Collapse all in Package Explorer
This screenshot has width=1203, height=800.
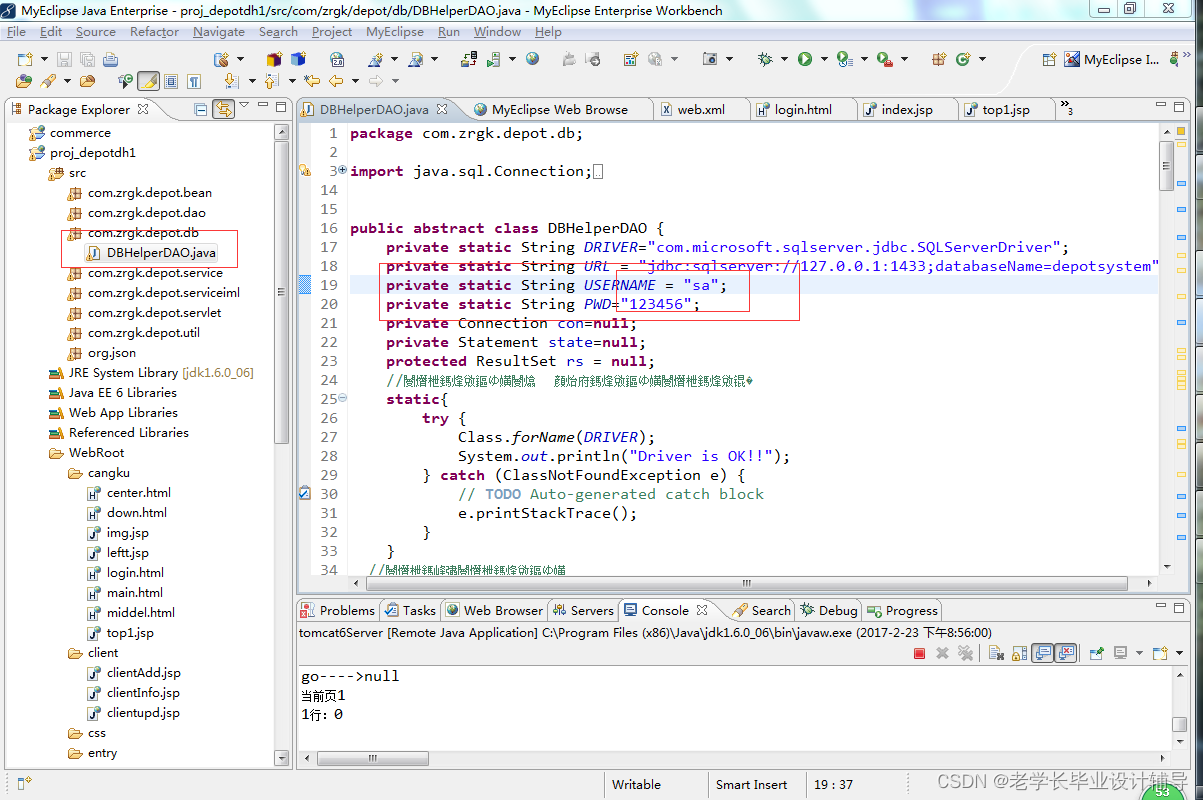pyautogui.click(x=201, y=109)
